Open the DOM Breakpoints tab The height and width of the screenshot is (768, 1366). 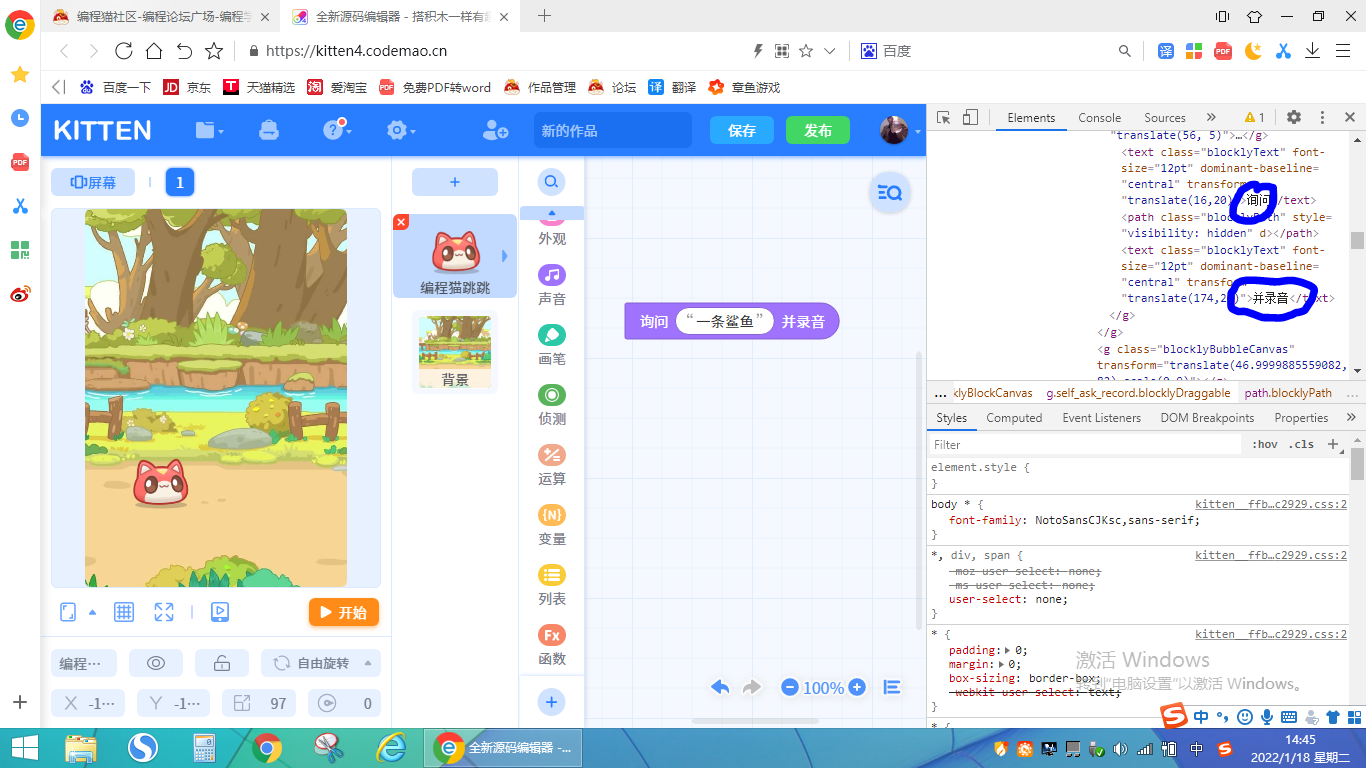point(1207,418)
